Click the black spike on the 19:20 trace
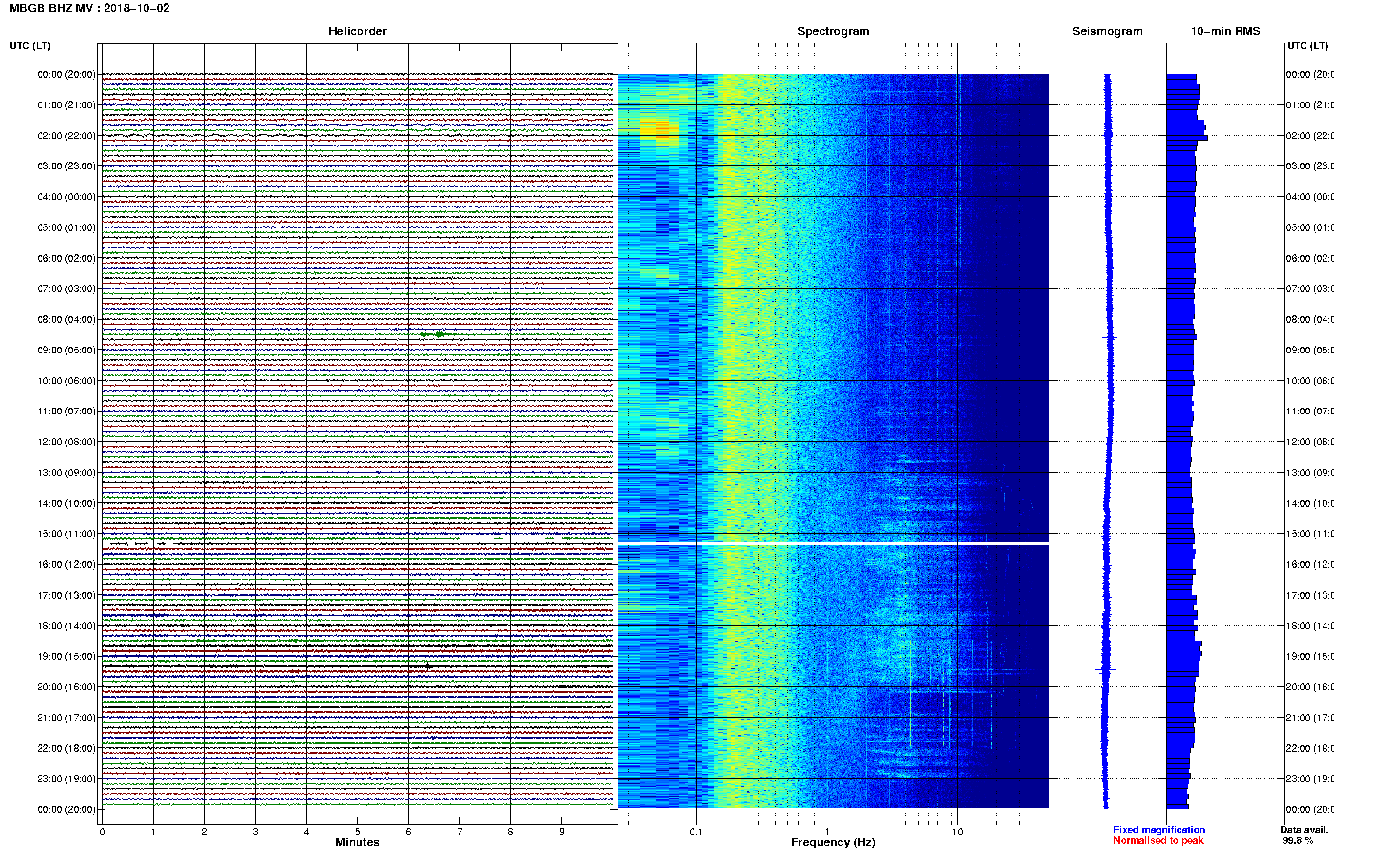This screenshot has height=868, width=1389. 428,666
